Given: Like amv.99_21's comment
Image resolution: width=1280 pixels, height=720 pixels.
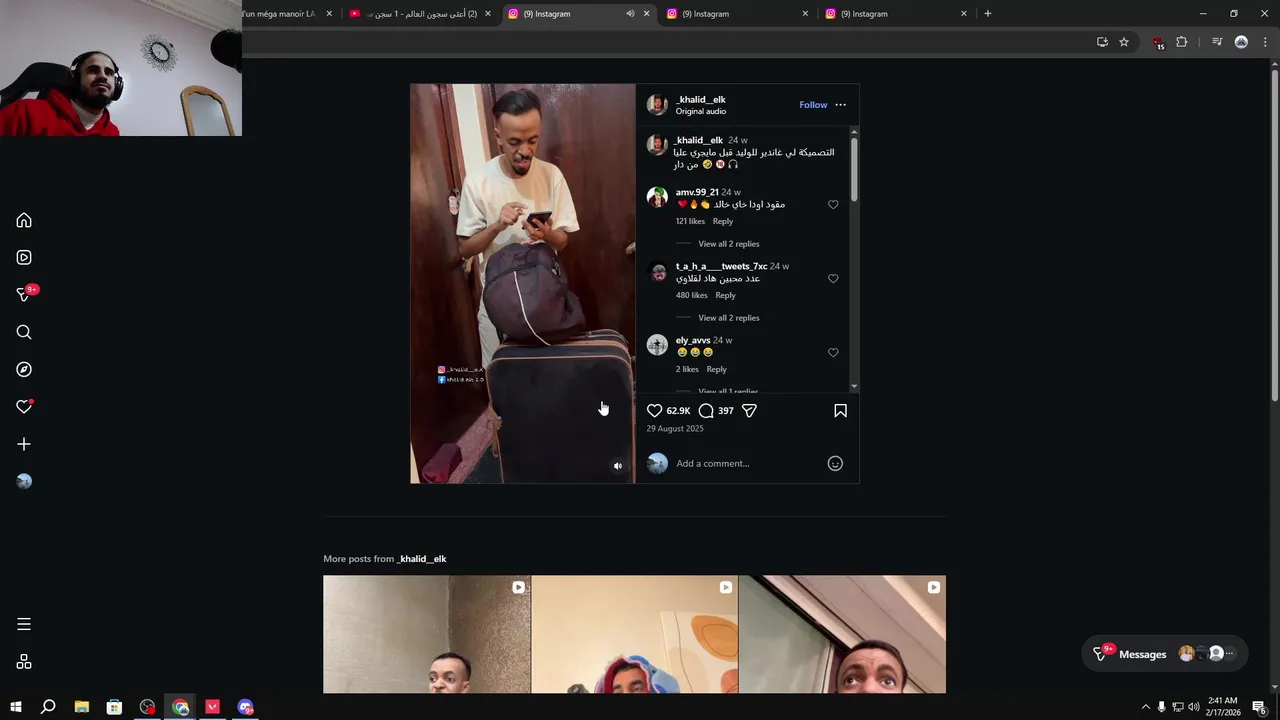Looking at the screenshot, I should pos(833,204).
